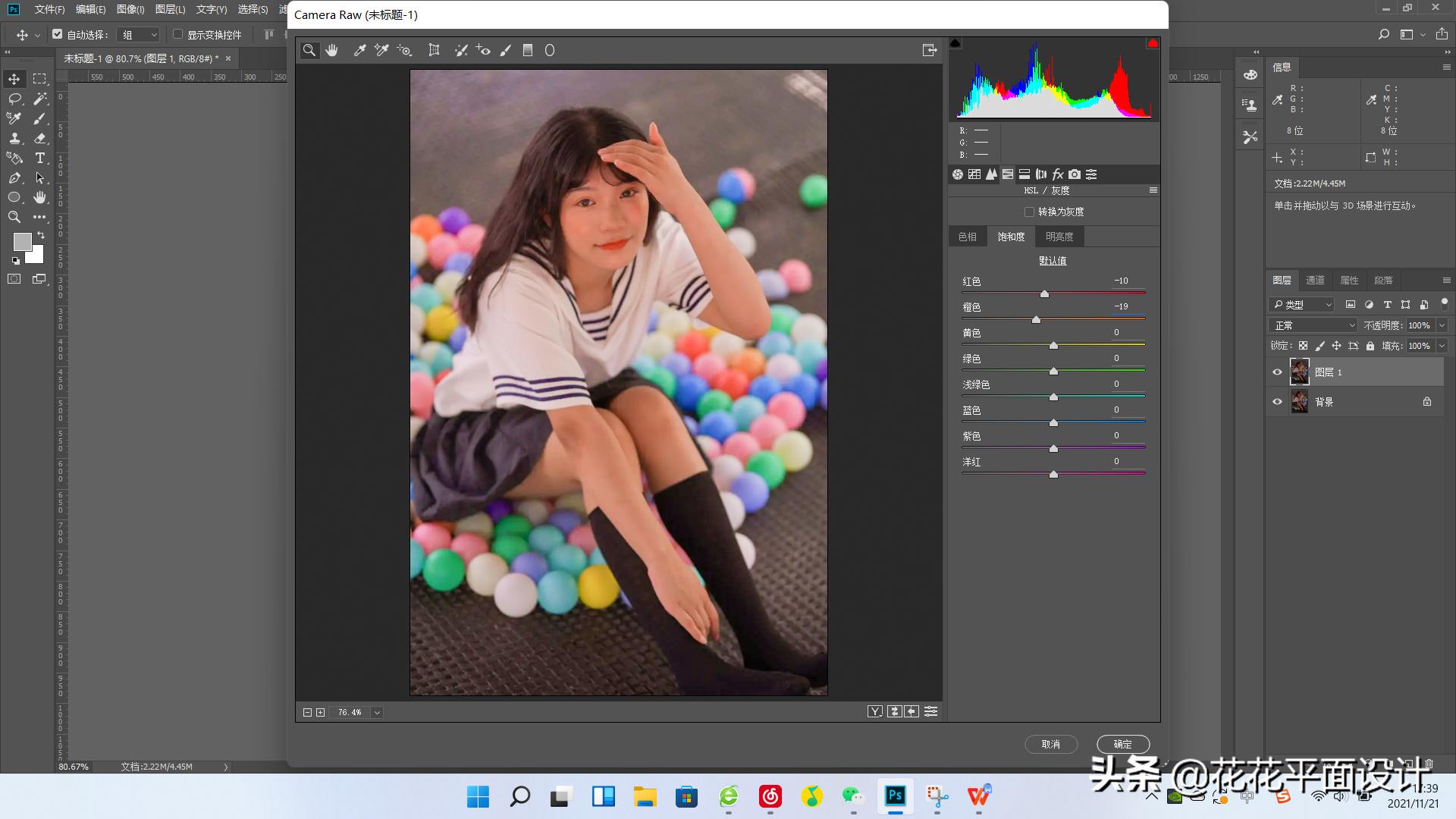Switch to the 色相 hue tab
1456x819 pixels.
coord(967,237)
